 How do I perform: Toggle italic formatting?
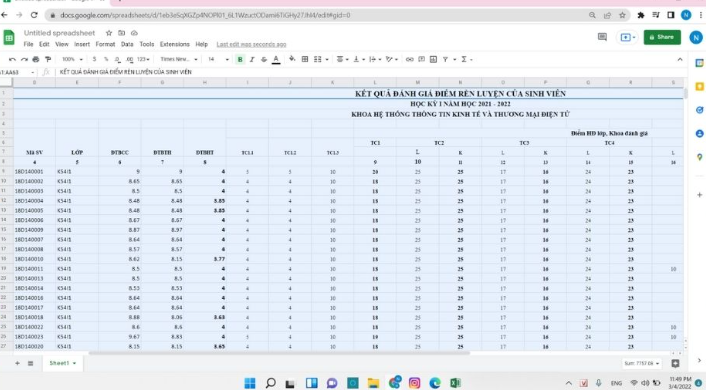252,59
